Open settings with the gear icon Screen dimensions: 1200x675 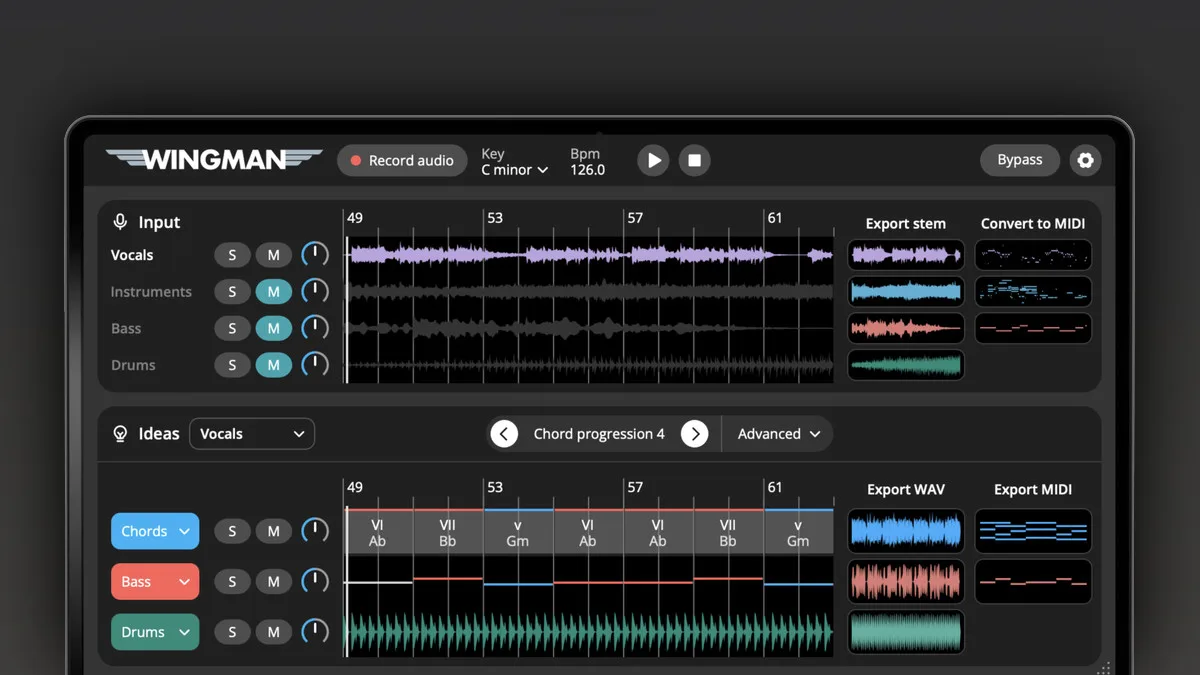tap(1085, 160)
